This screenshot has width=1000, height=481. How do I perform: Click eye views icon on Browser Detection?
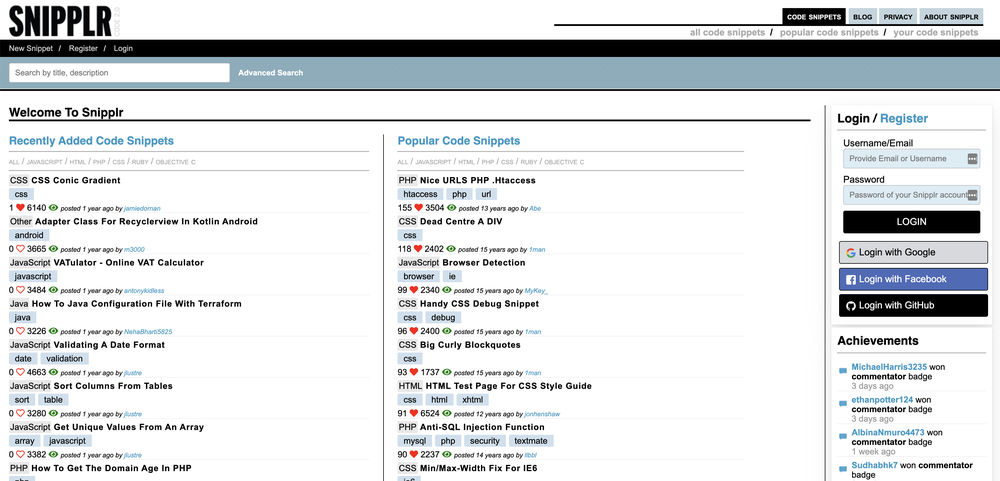coord(446,290)
